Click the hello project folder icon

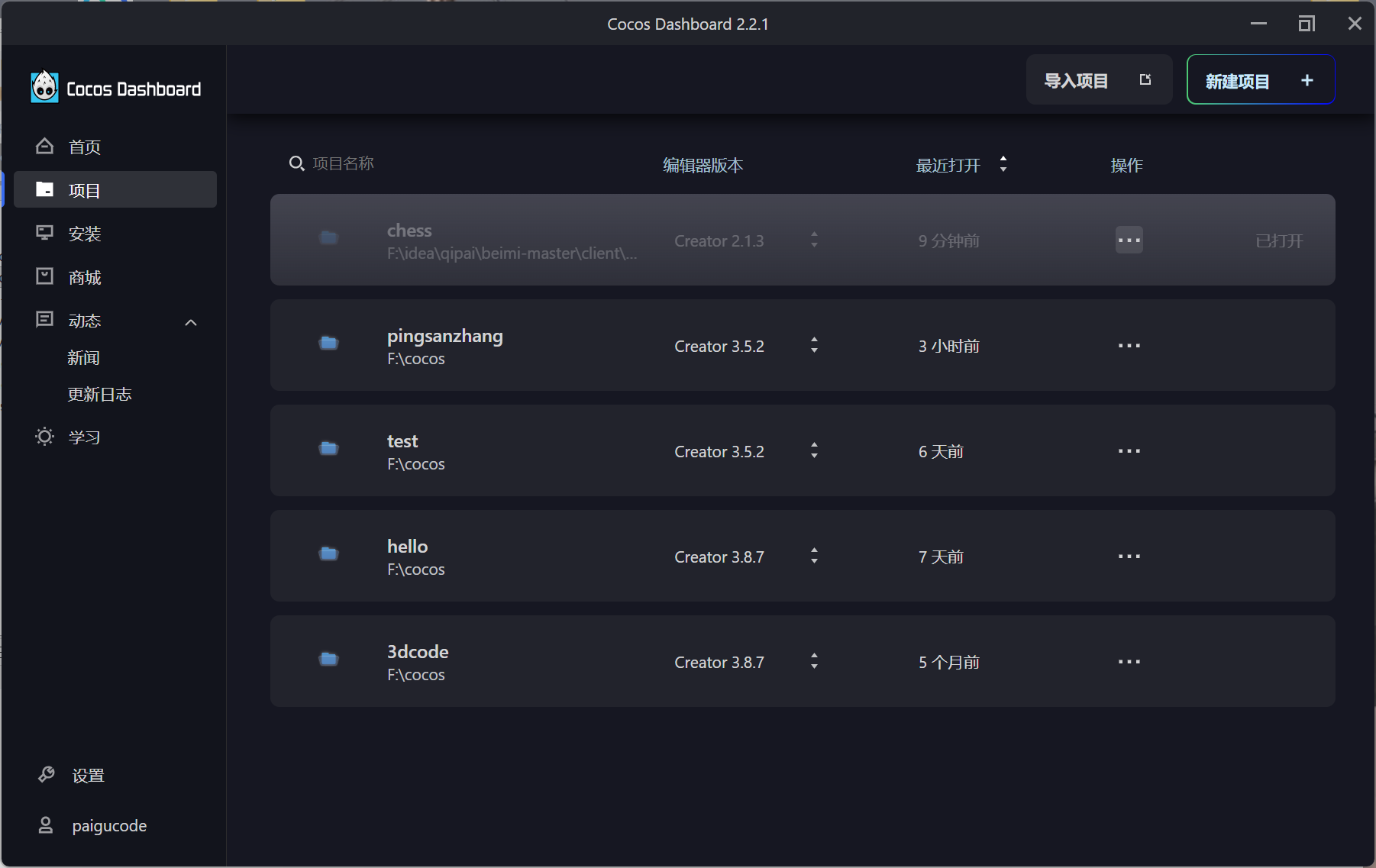pyautogui.click(x=329, y=553)
